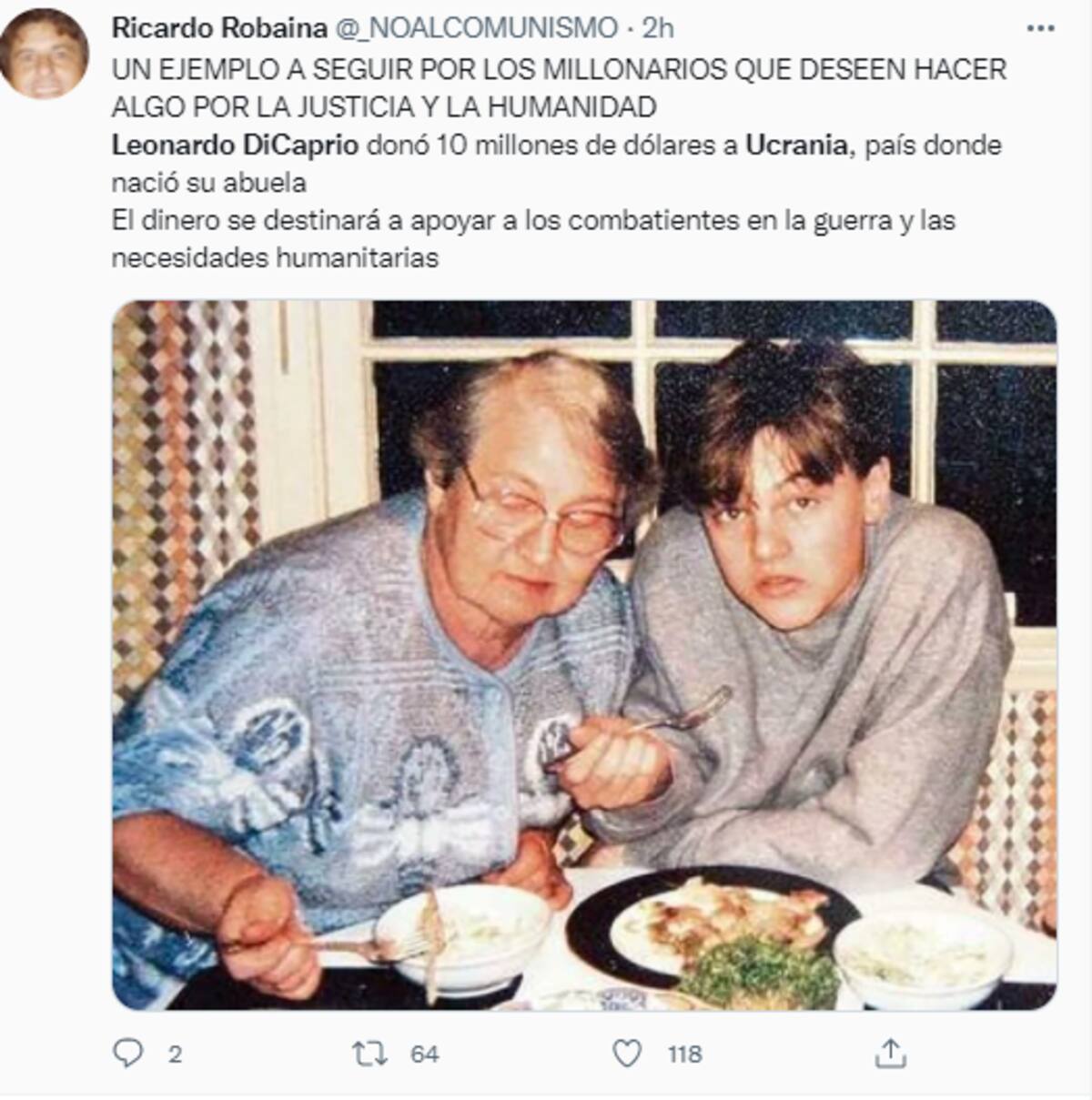This screenshot has height=1100, width=1092.
Task: Open tweet permalink via 2h timestamp
Action: click(x=658, y=29)
